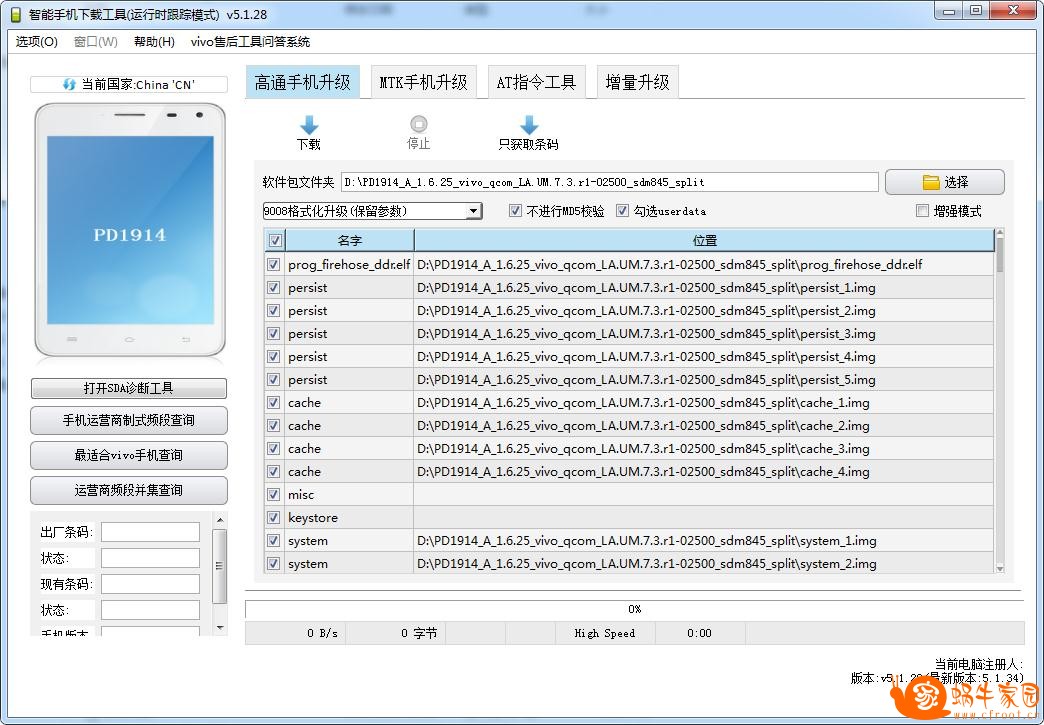1044x725 pixels.
Task: Select the persist_4.img path cell
Action: click(x=704, y=356)
